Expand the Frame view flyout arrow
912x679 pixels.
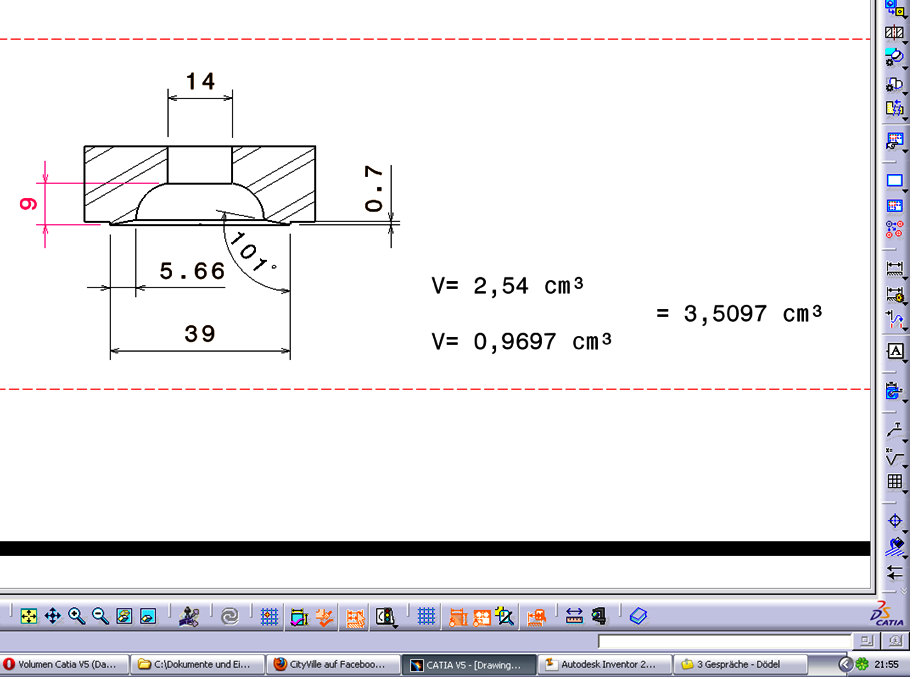point(906,189)
